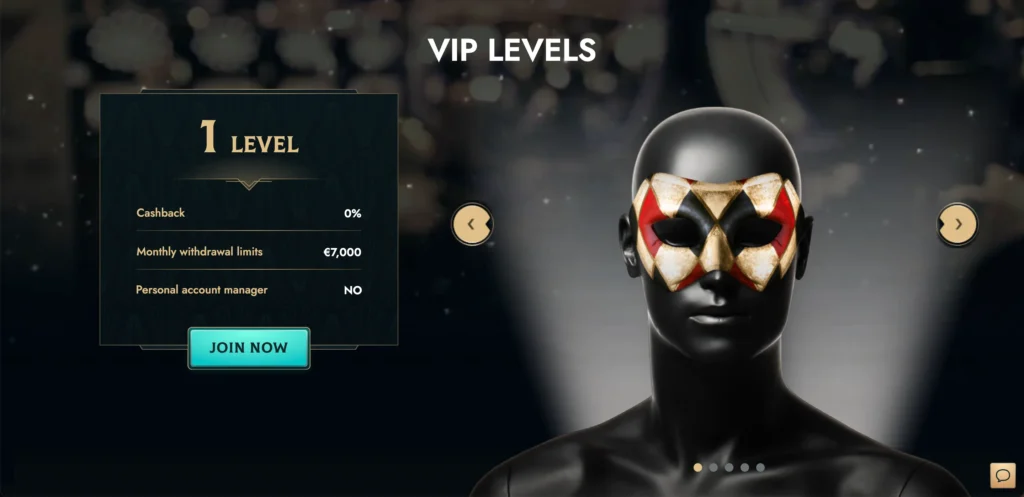Click the Cashback label
The width and height of the screenshot is (1024, 497).
point(161,213)
